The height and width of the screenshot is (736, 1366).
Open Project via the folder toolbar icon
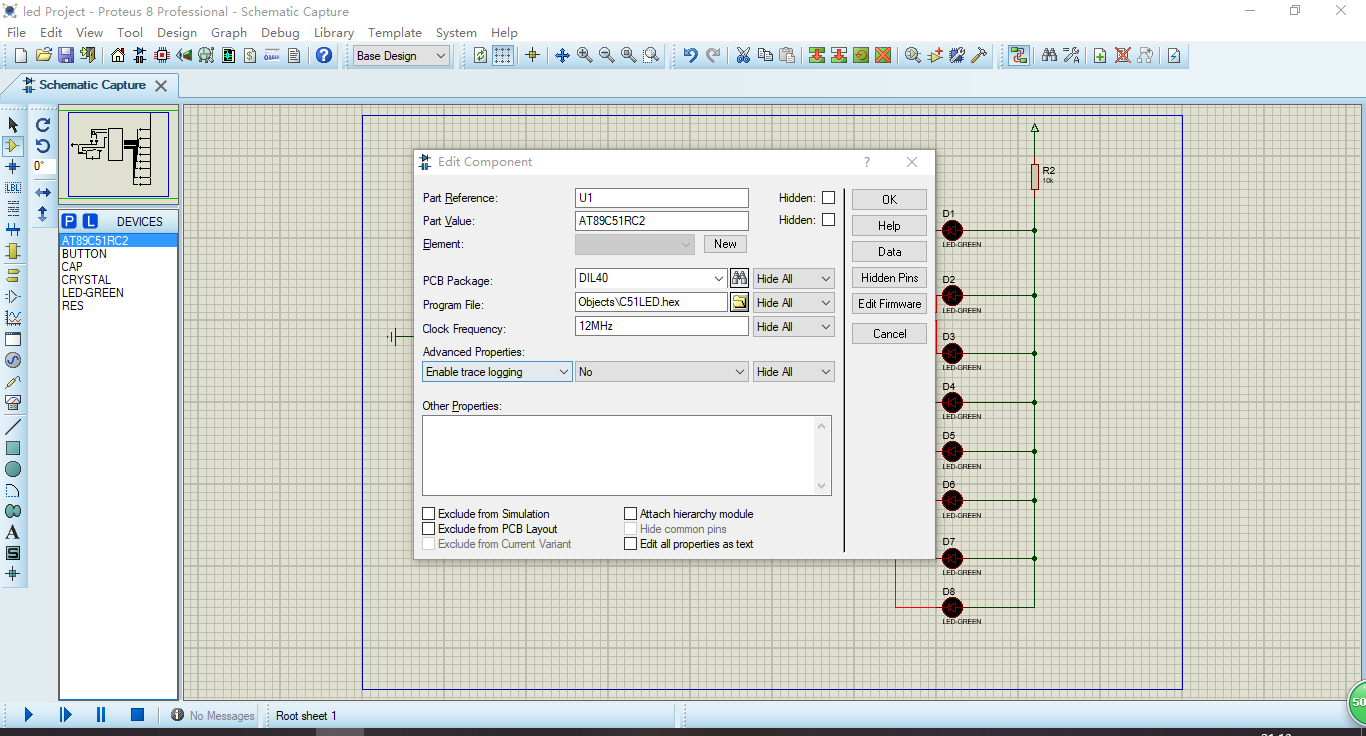click(x=44, y=55)
